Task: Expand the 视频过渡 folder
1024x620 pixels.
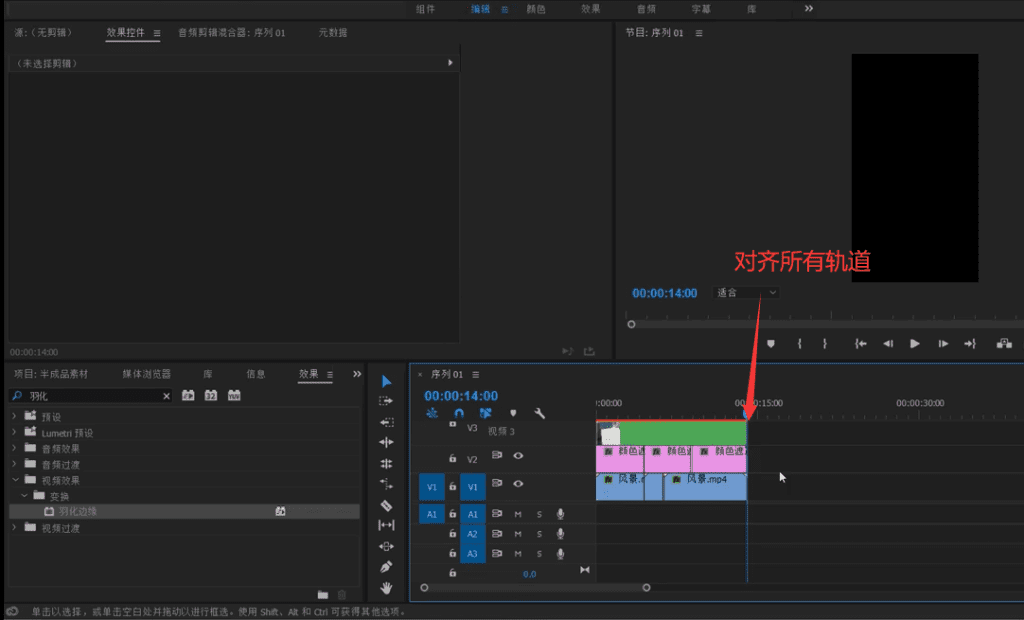Action: point(14,527)
